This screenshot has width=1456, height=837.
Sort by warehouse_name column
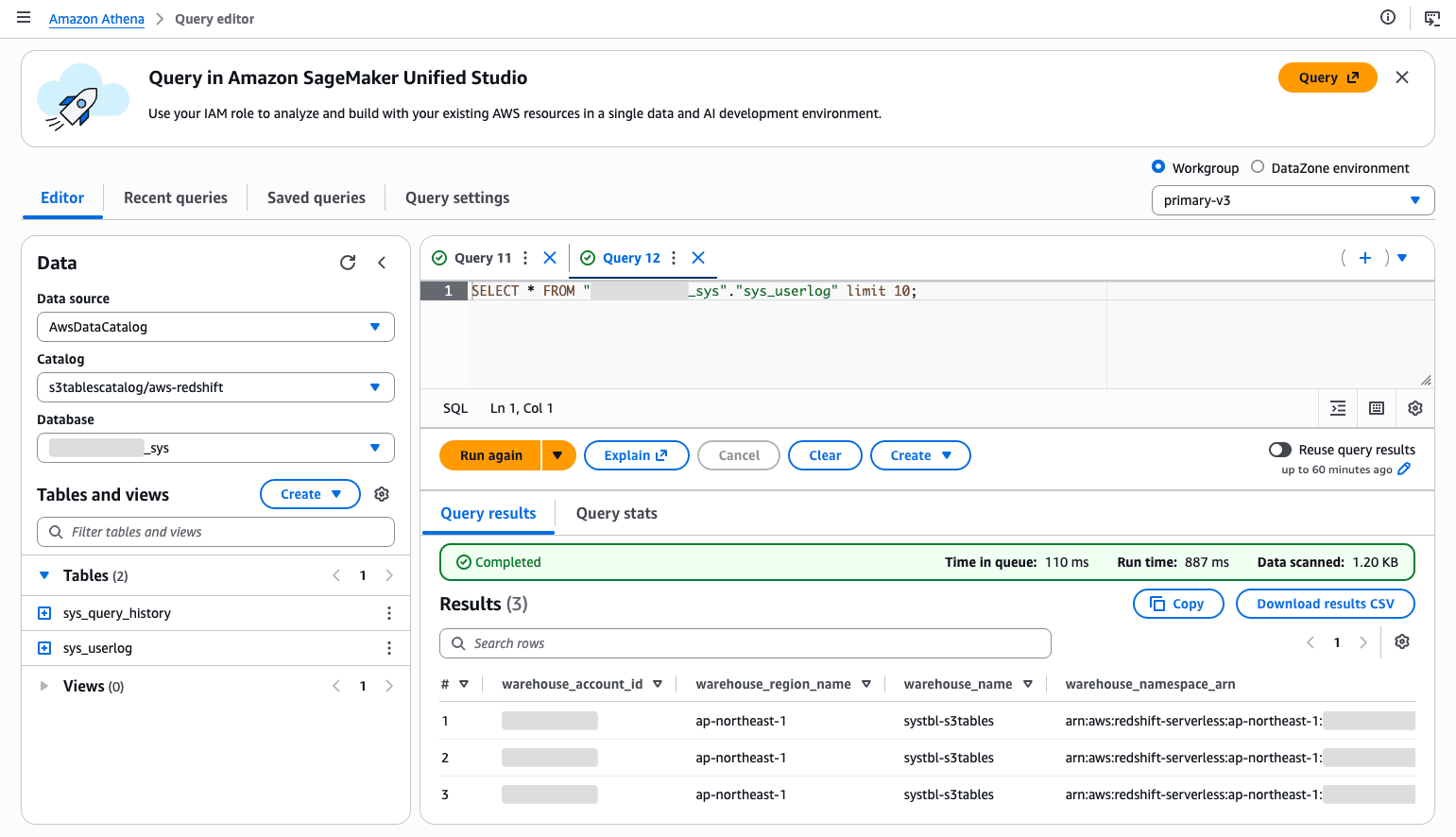pos(1028,684)
